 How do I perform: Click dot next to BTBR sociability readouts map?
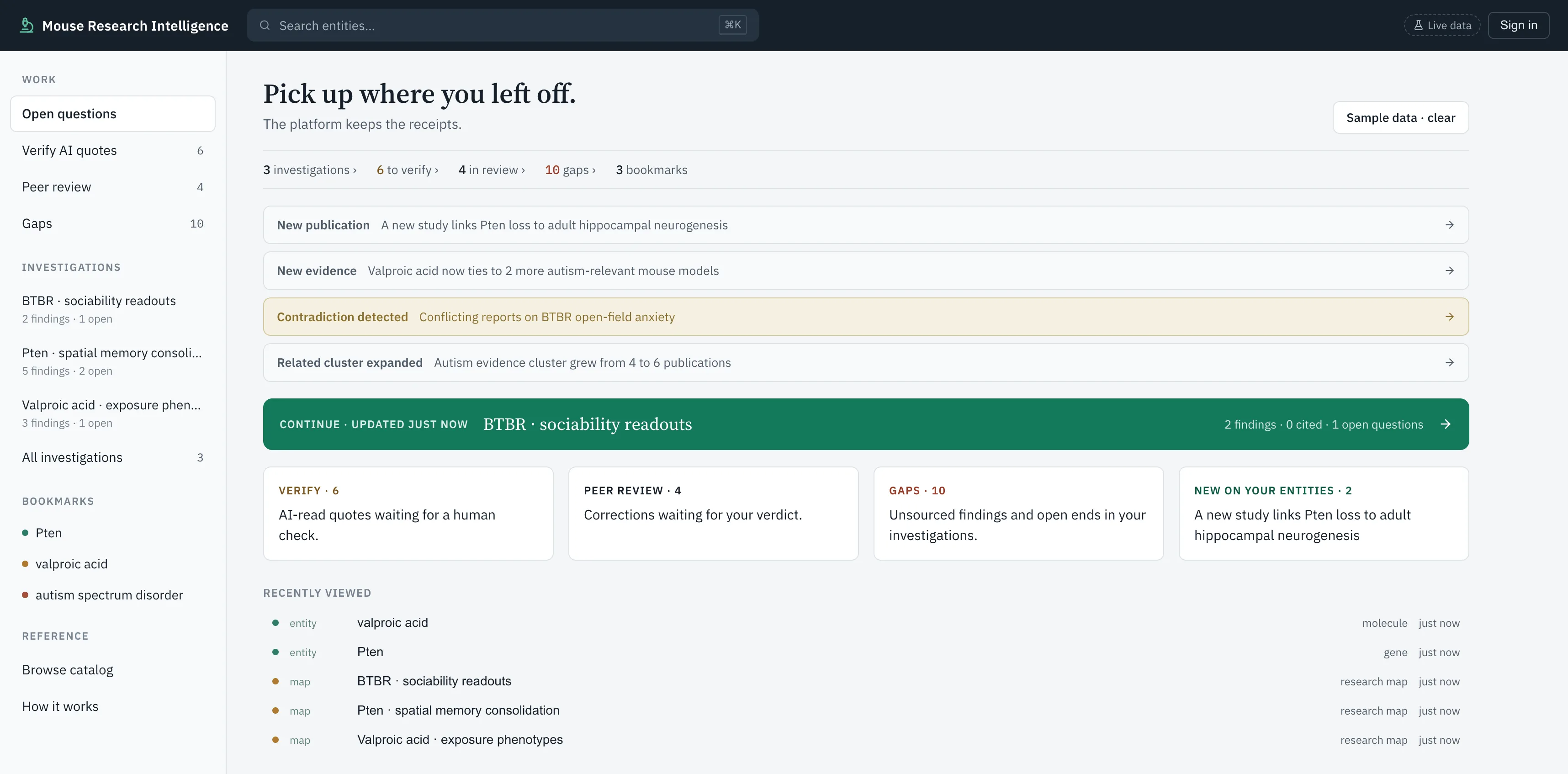[x=276, y=681]
